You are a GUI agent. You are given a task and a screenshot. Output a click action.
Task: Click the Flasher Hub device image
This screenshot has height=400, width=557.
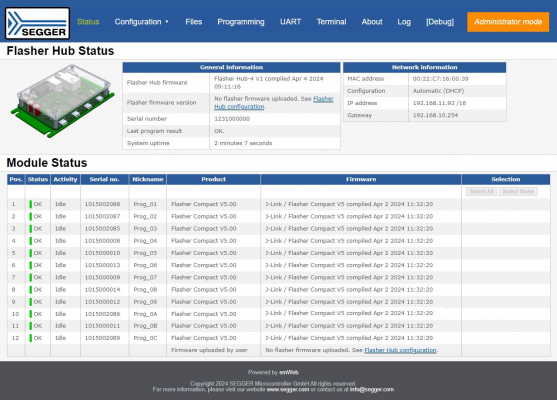tap(63, 101)
